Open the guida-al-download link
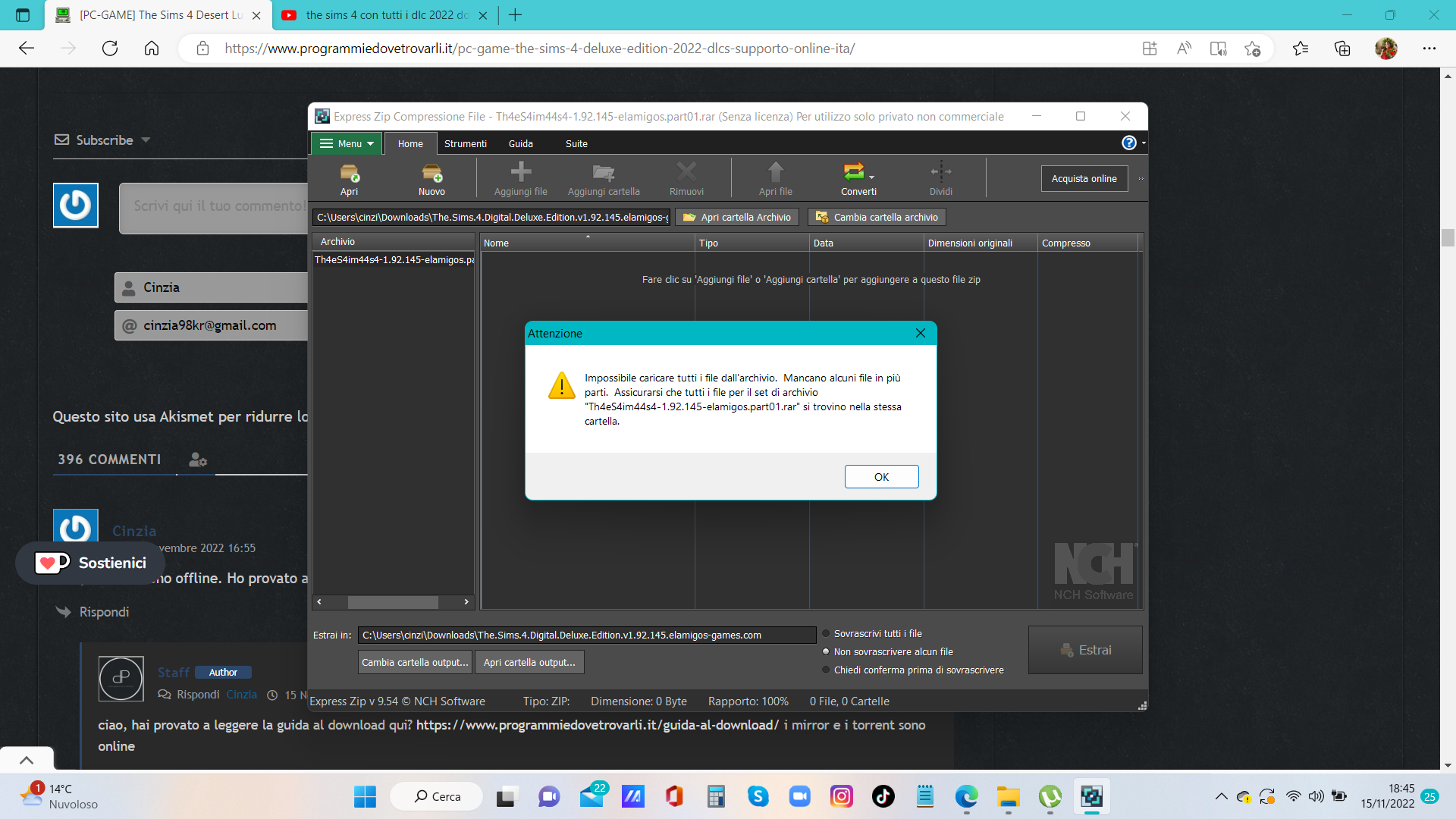 pos(598,725)
